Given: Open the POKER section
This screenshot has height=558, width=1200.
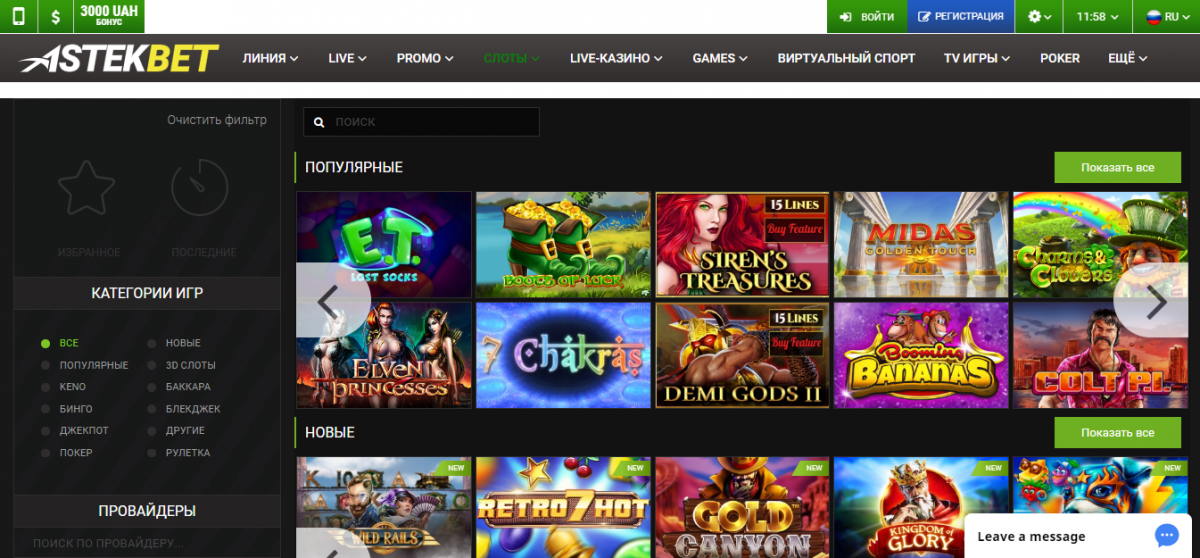Looking at the screenshot, I should click(x=1060, y=58).
